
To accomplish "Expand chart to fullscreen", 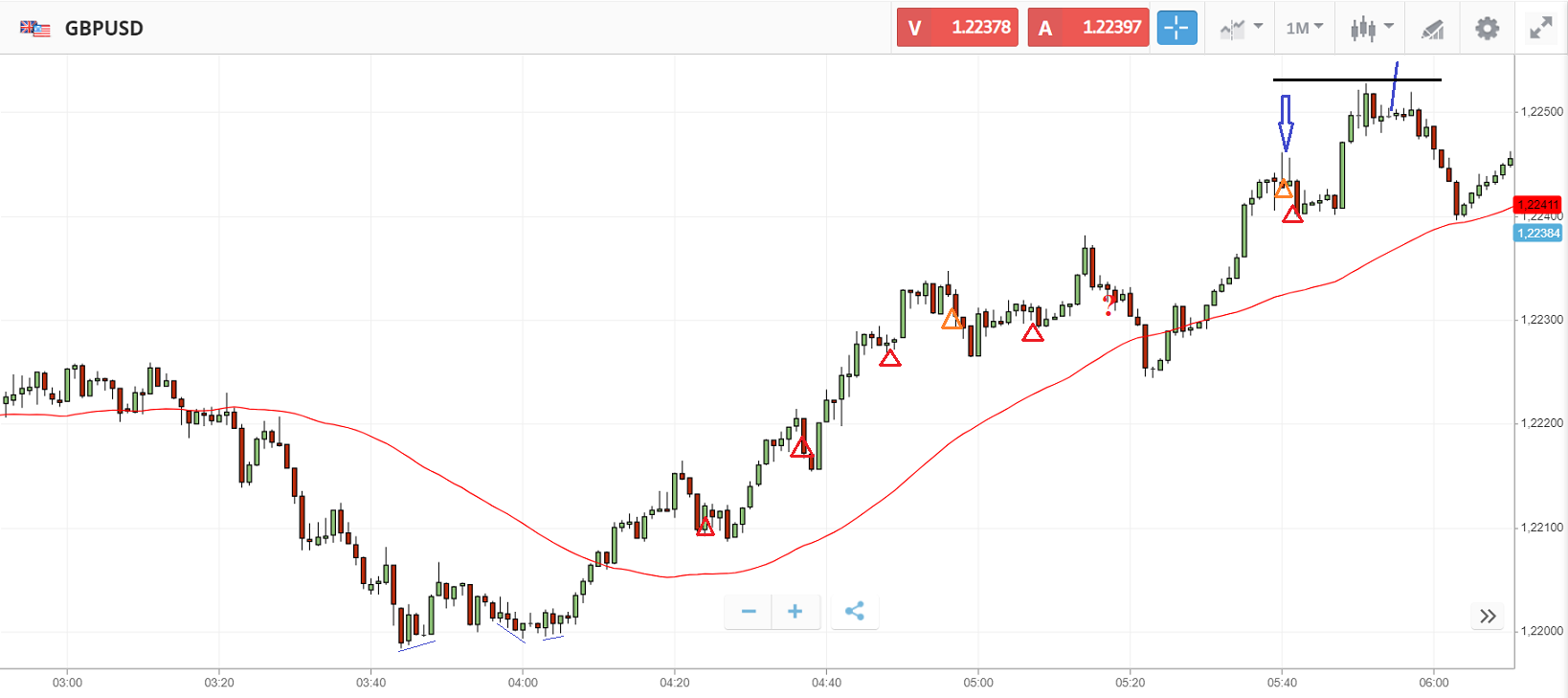I will pos(1540,29).
